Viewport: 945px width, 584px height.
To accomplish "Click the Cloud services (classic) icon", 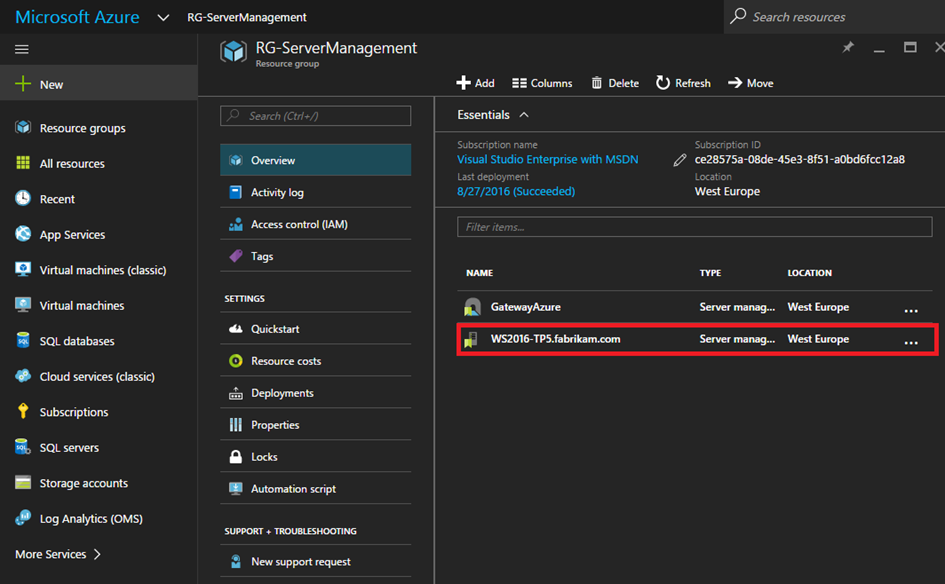I will 23,376.
